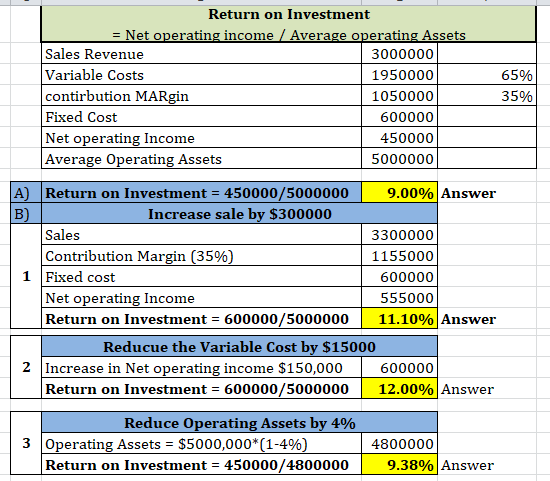The width and height of the screenshot is (550, 481).
Task: Select the Variable Costs value 1950000
Action: pyautogui.click(x=400, y=74)
